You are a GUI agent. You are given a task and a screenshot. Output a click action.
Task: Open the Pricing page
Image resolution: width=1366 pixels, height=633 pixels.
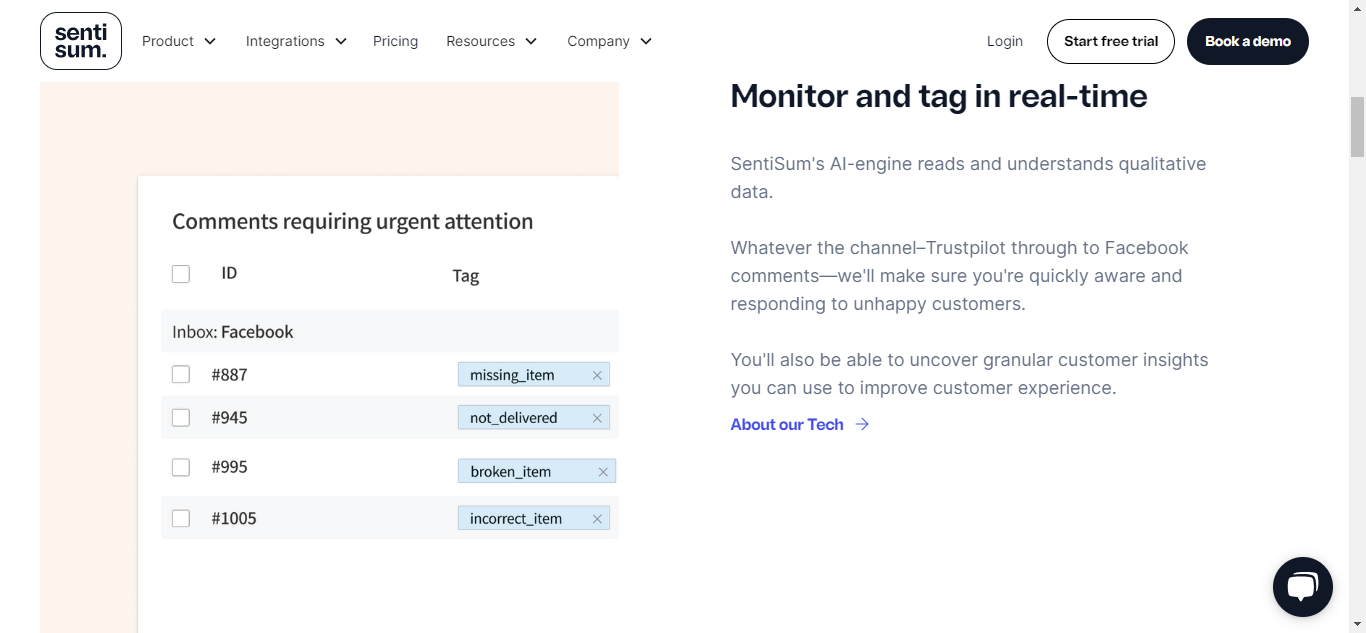click(x=395, y=41)
